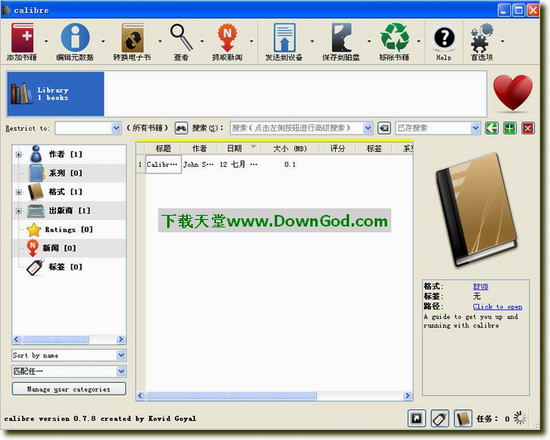Image resolution: width=550 pixels, height=440 pixels.
Task: Toggle book details status bar icon
Action: 463,418
